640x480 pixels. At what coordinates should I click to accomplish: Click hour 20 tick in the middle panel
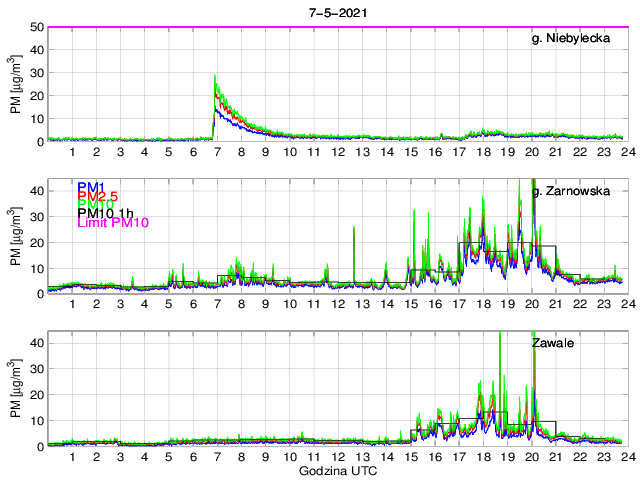531,305
